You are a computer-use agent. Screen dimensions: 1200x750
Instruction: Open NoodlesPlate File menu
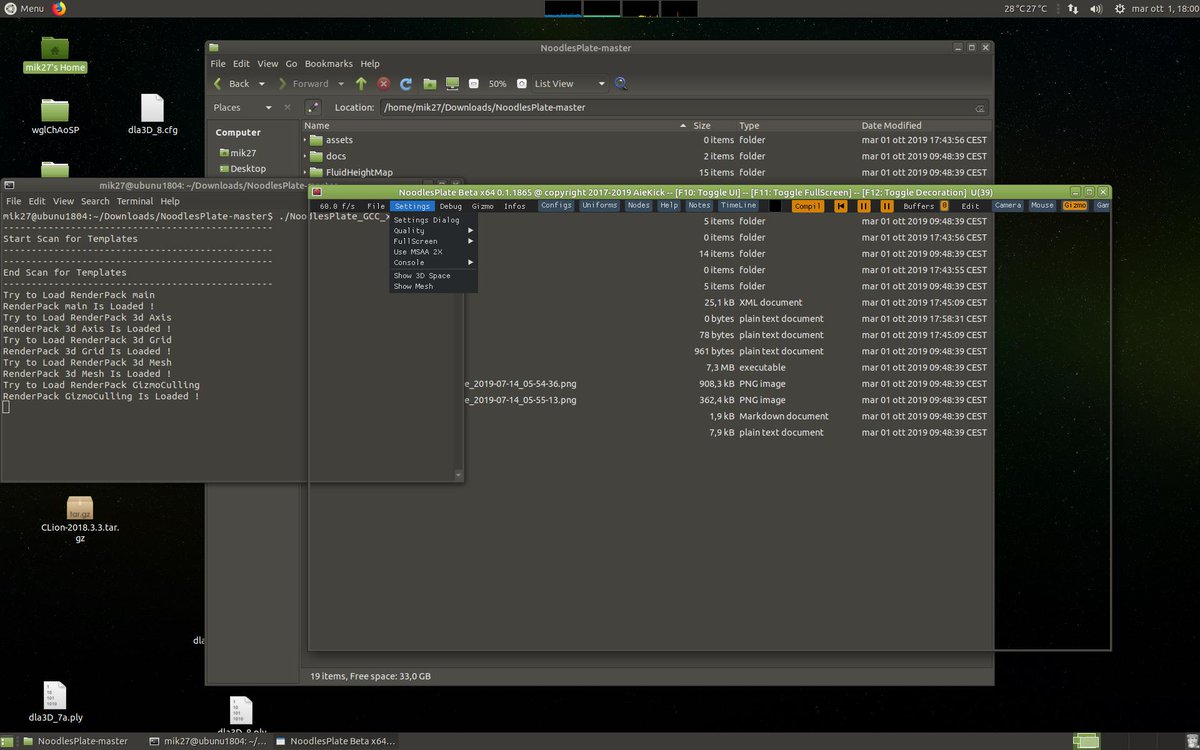376,206
